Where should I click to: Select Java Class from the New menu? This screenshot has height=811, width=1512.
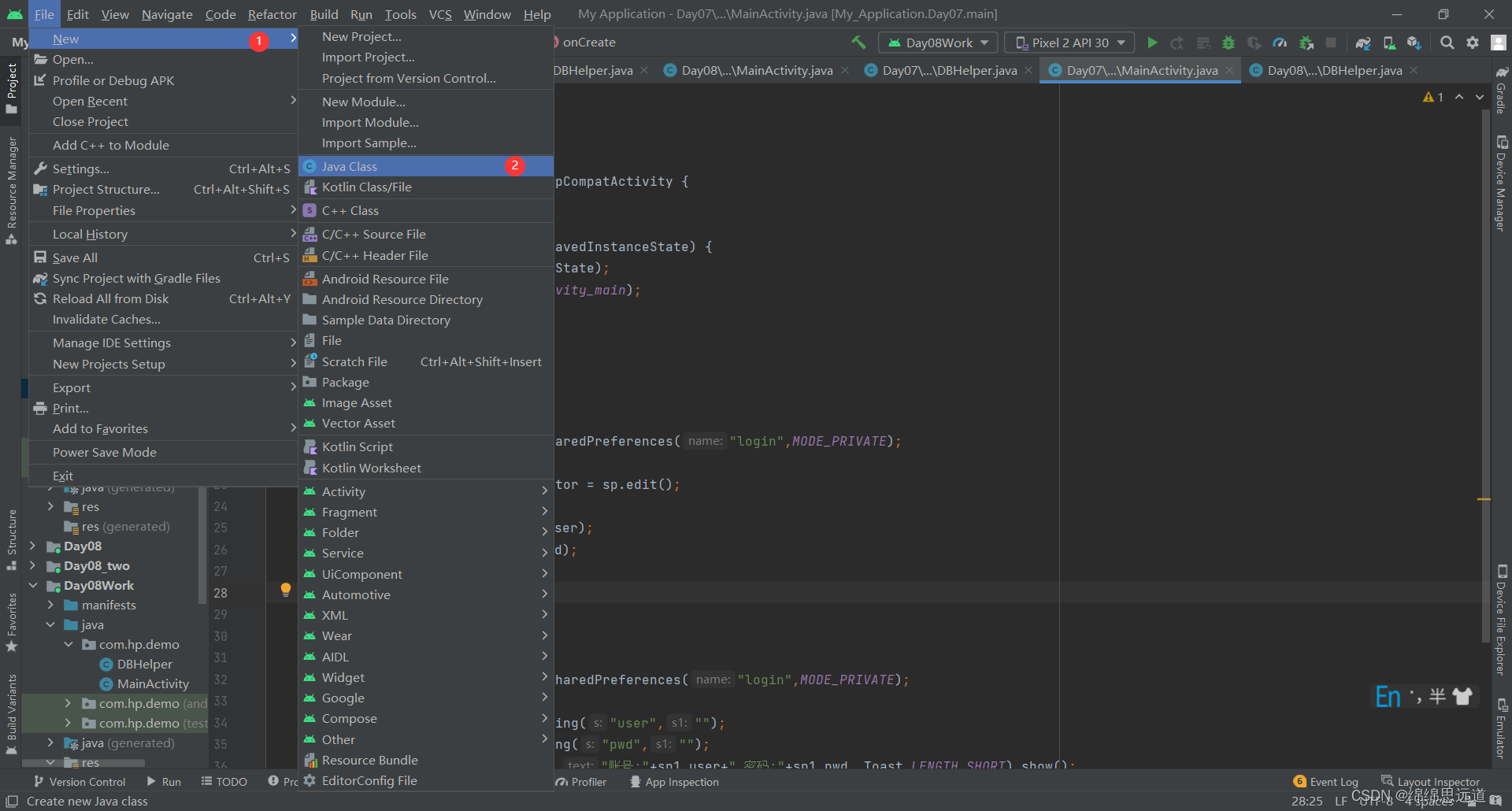click(351, 166)
